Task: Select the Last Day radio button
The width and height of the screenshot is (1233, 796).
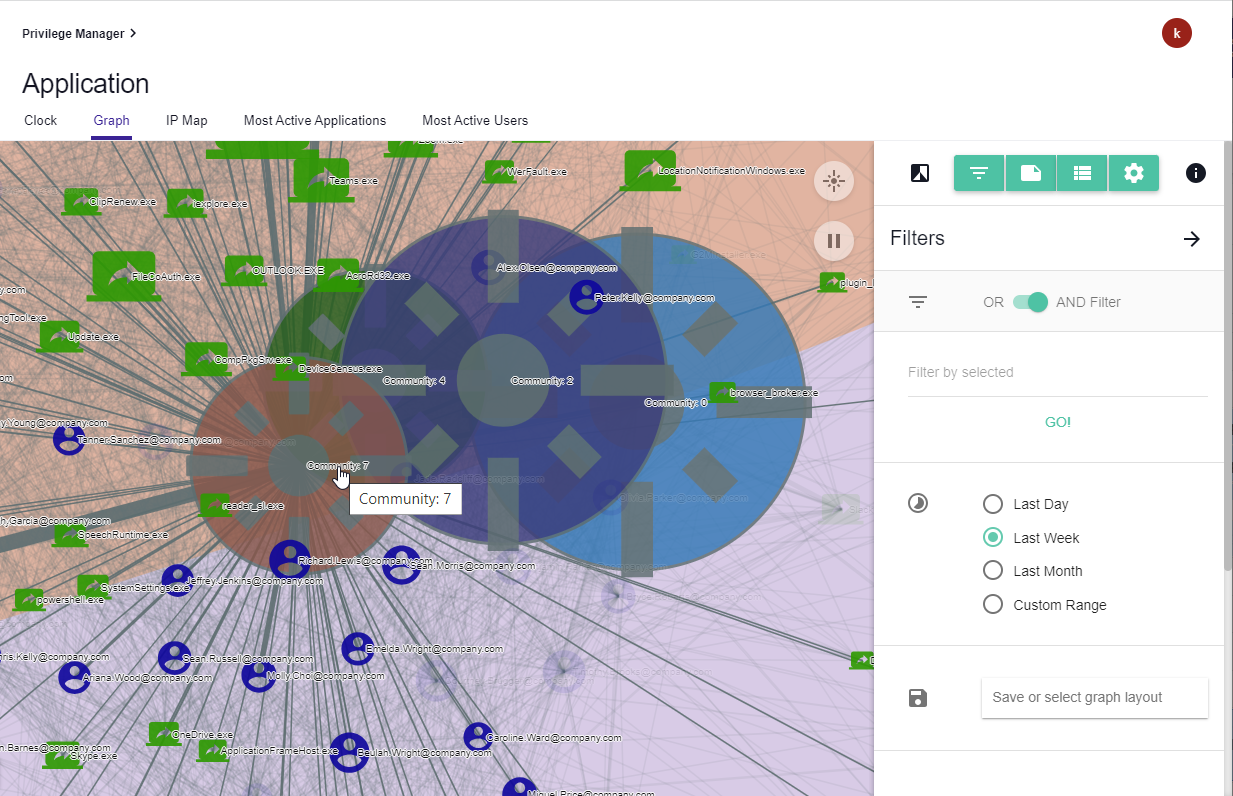Action: (992, 504)
